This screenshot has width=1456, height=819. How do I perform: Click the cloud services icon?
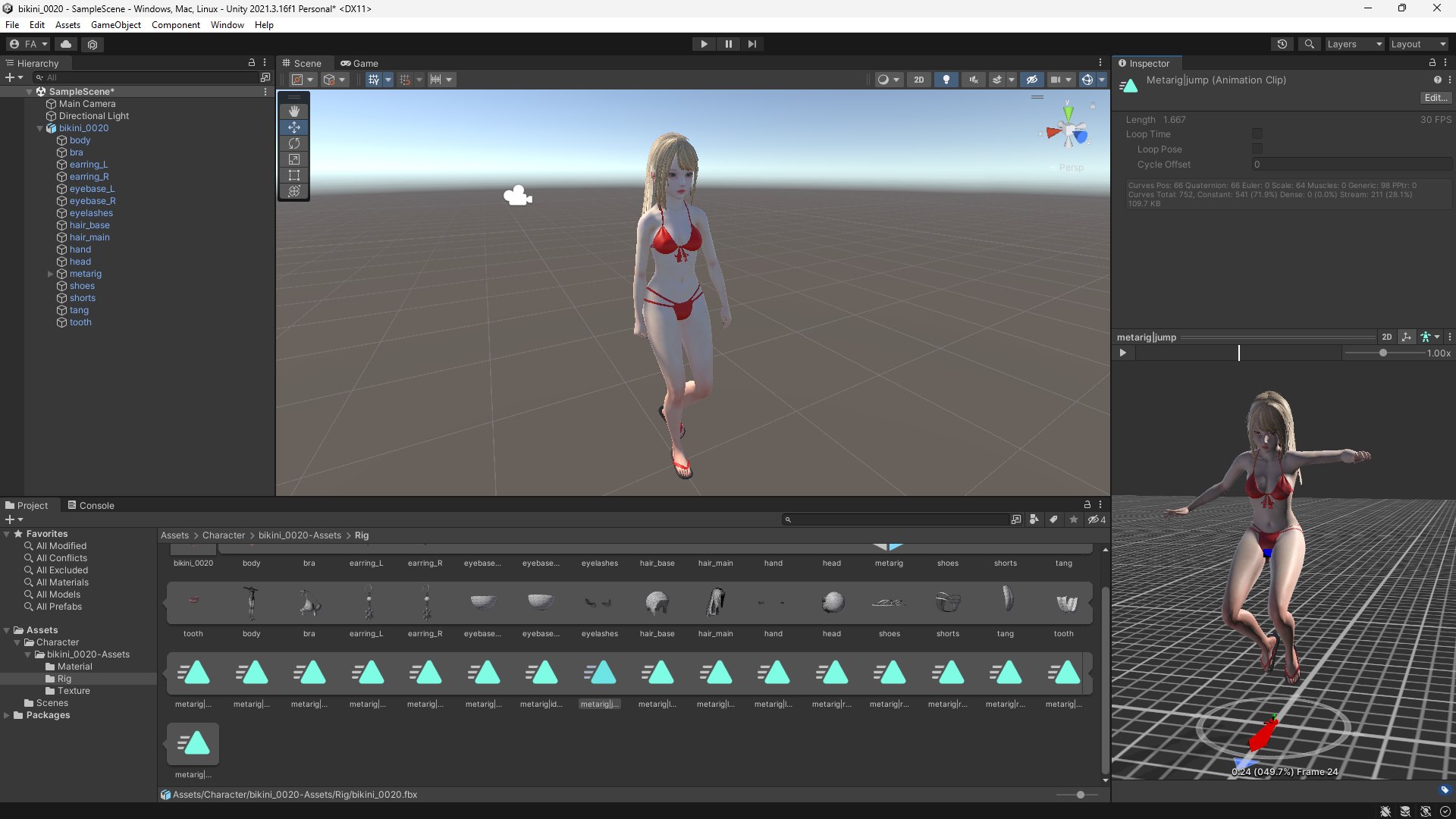point(66,44)
